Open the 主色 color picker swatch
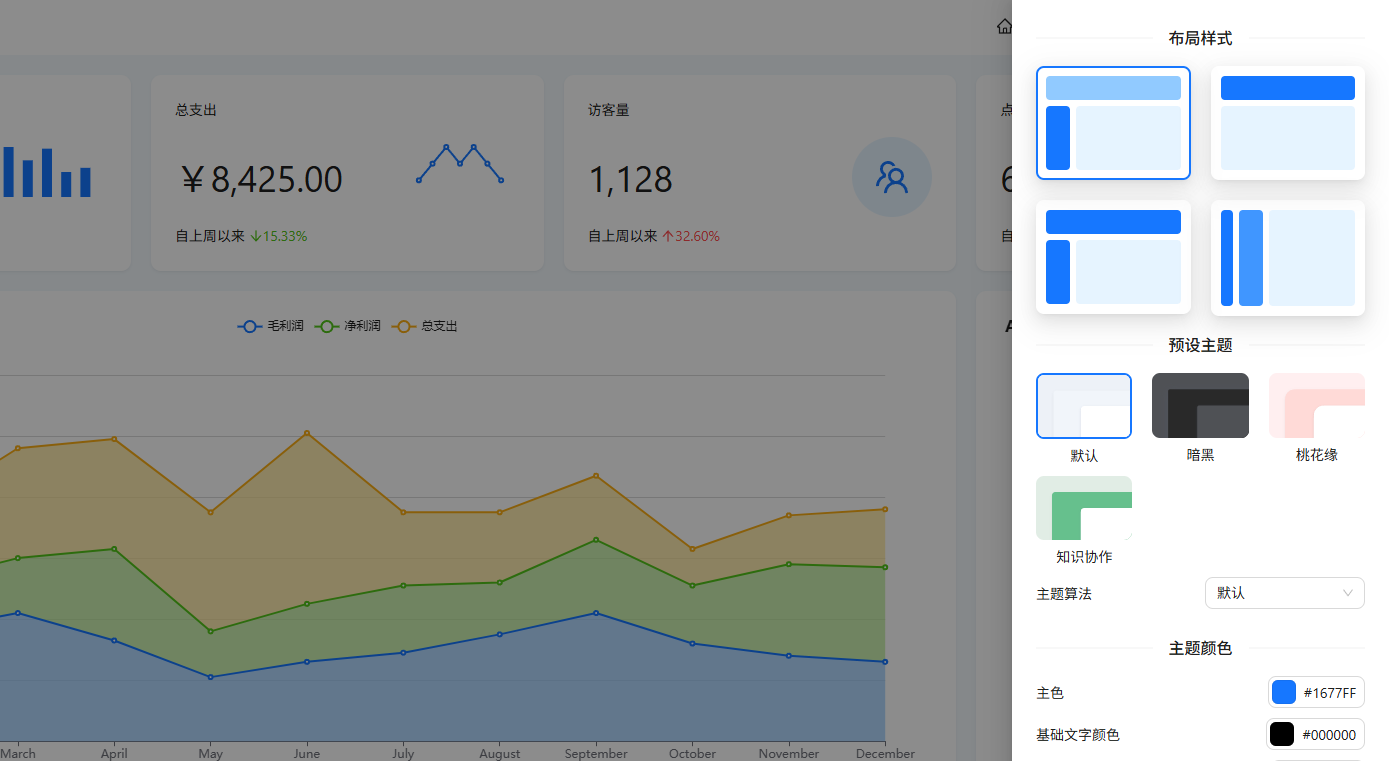The image size is (1389, 761). [x=1284, y=692]
